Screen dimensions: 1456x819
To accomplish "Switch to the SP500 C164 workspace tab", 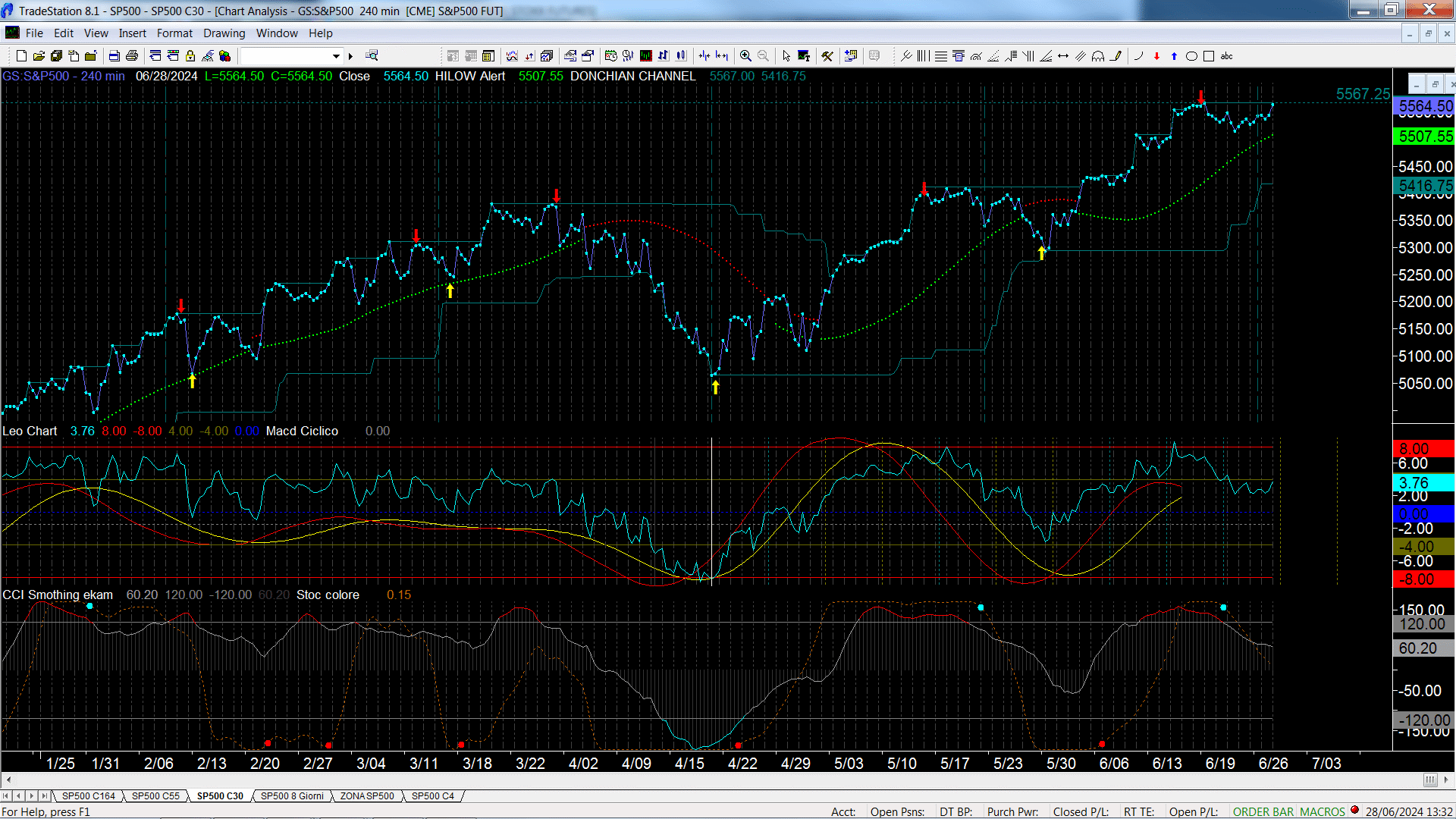I will click(89, 796).
